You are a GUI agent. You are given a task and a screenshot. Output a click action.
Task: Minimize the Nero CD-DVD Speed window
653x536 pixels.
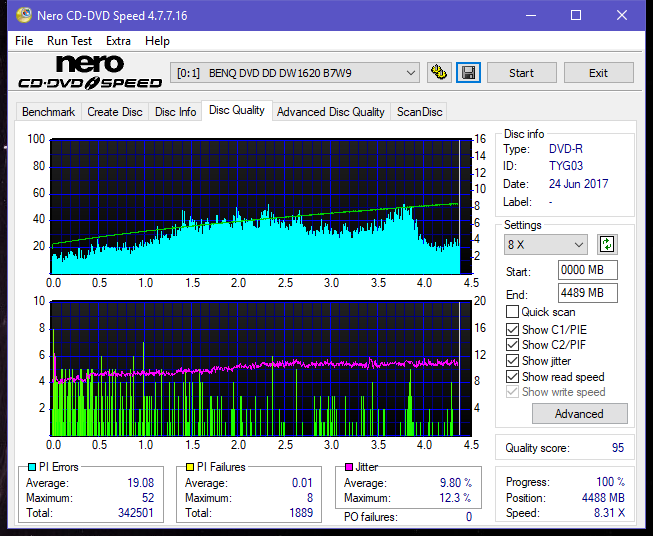point(531,15)
